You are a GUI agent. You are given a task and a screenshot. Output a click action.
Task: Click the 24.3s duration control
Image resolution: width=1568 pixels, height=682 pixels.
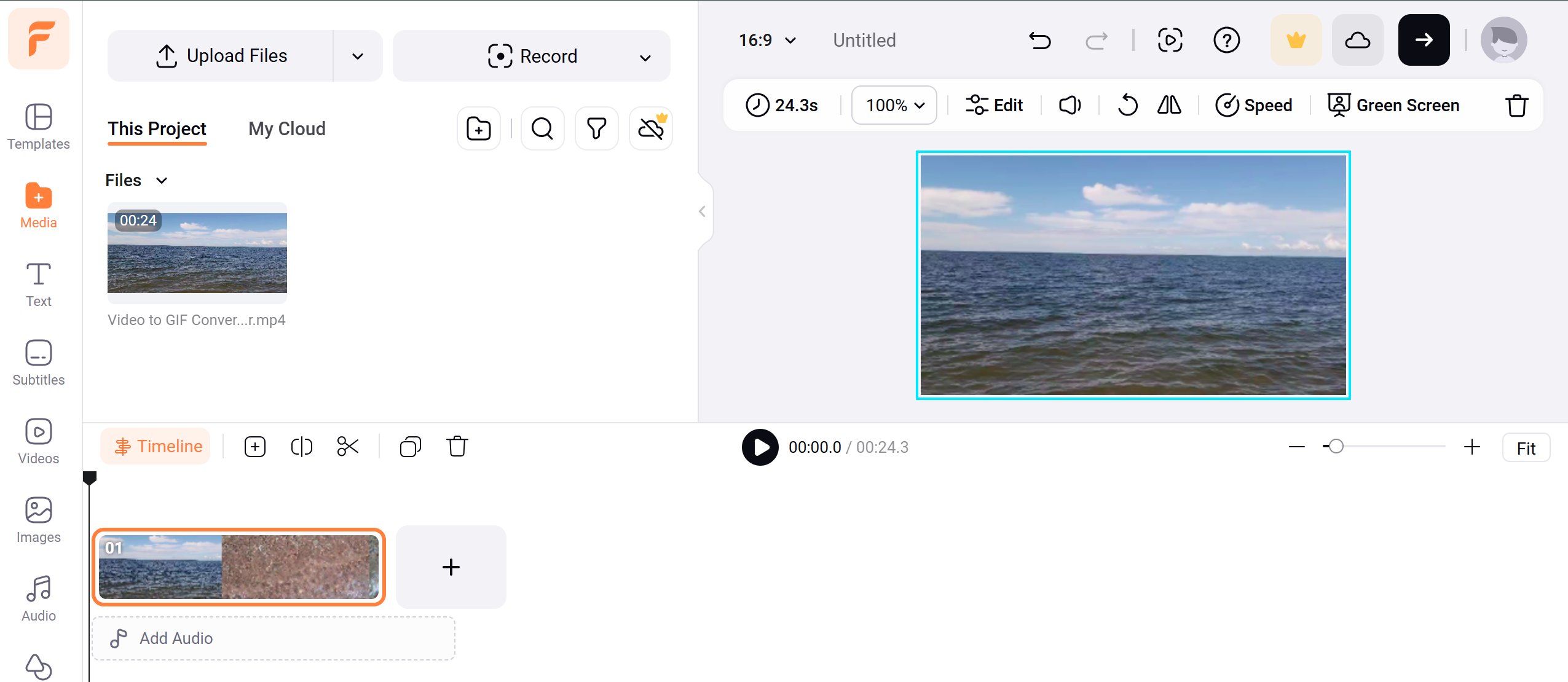click(782, 105)
